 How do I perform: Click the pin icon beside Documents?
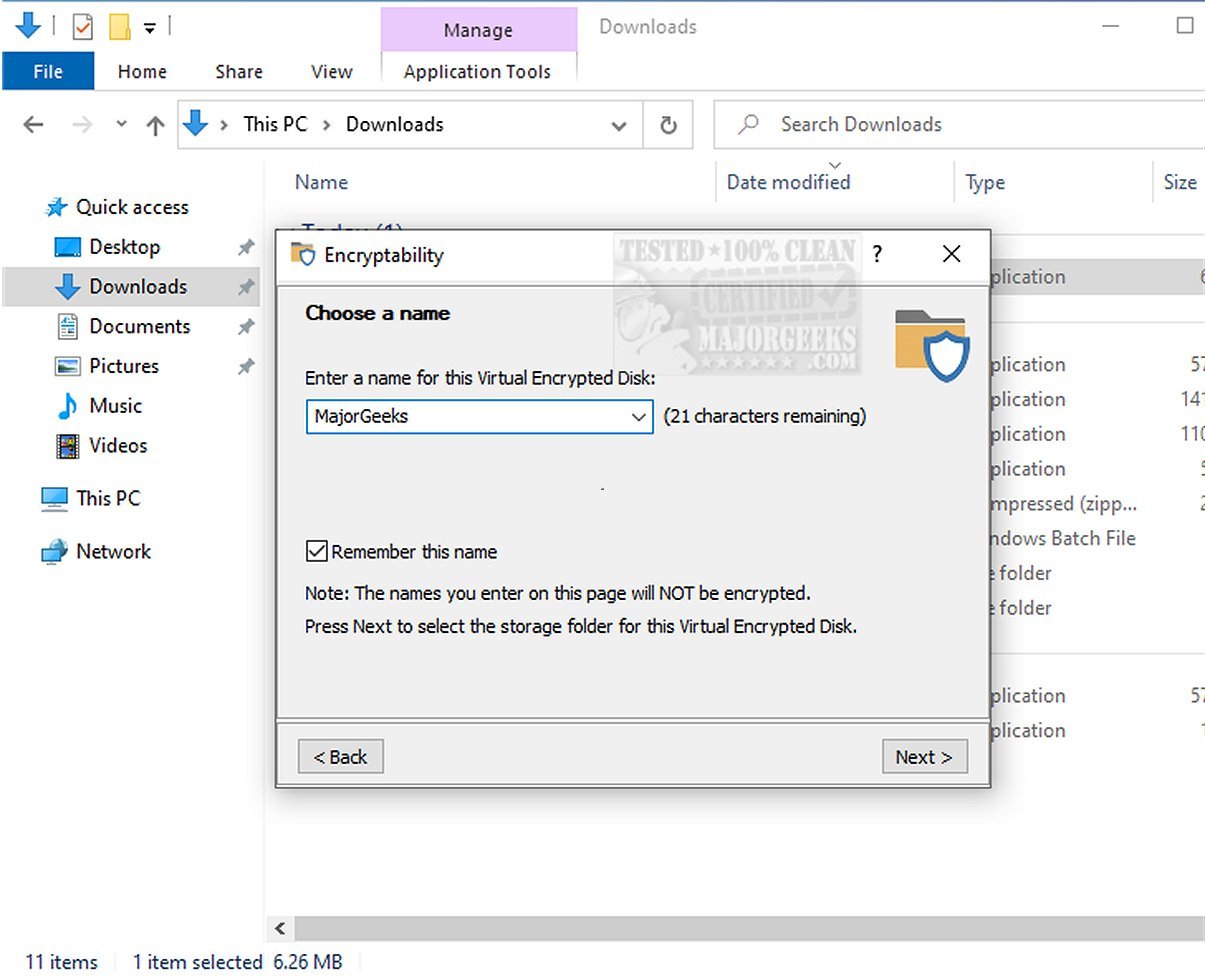coord(245,327)
